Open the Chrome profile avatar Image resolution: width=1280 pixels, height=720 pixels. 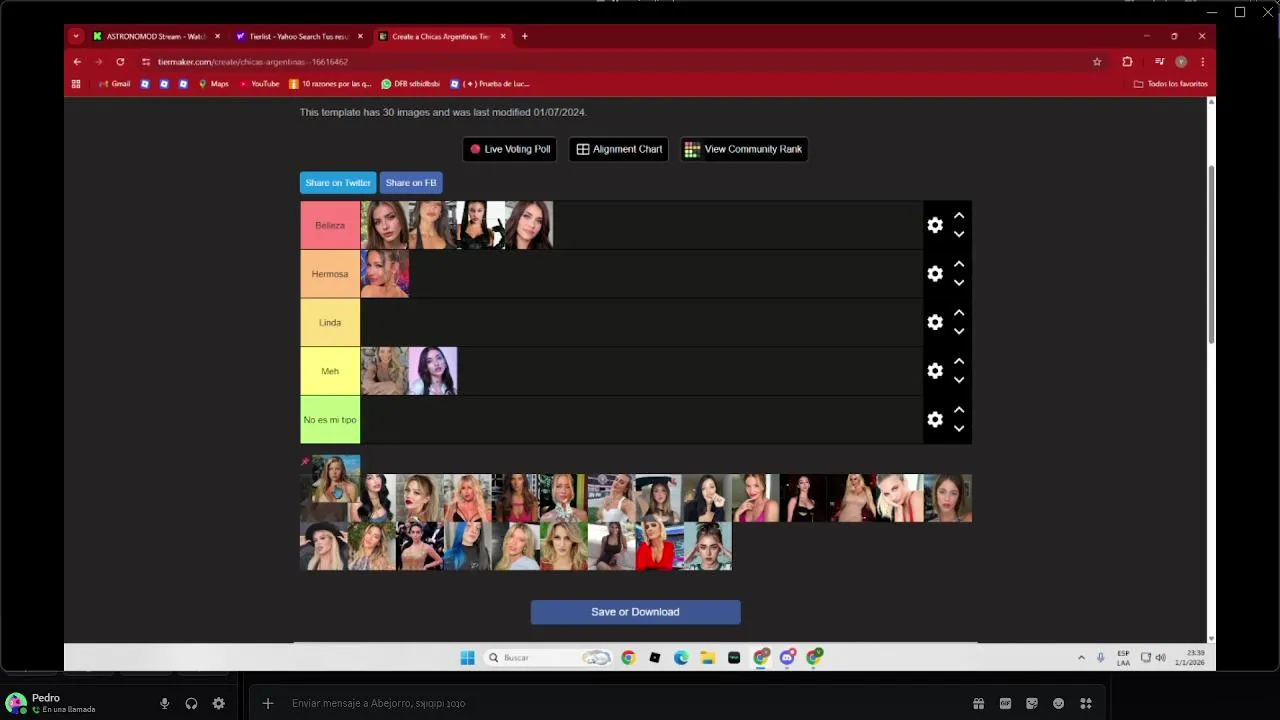[1181, 62]
